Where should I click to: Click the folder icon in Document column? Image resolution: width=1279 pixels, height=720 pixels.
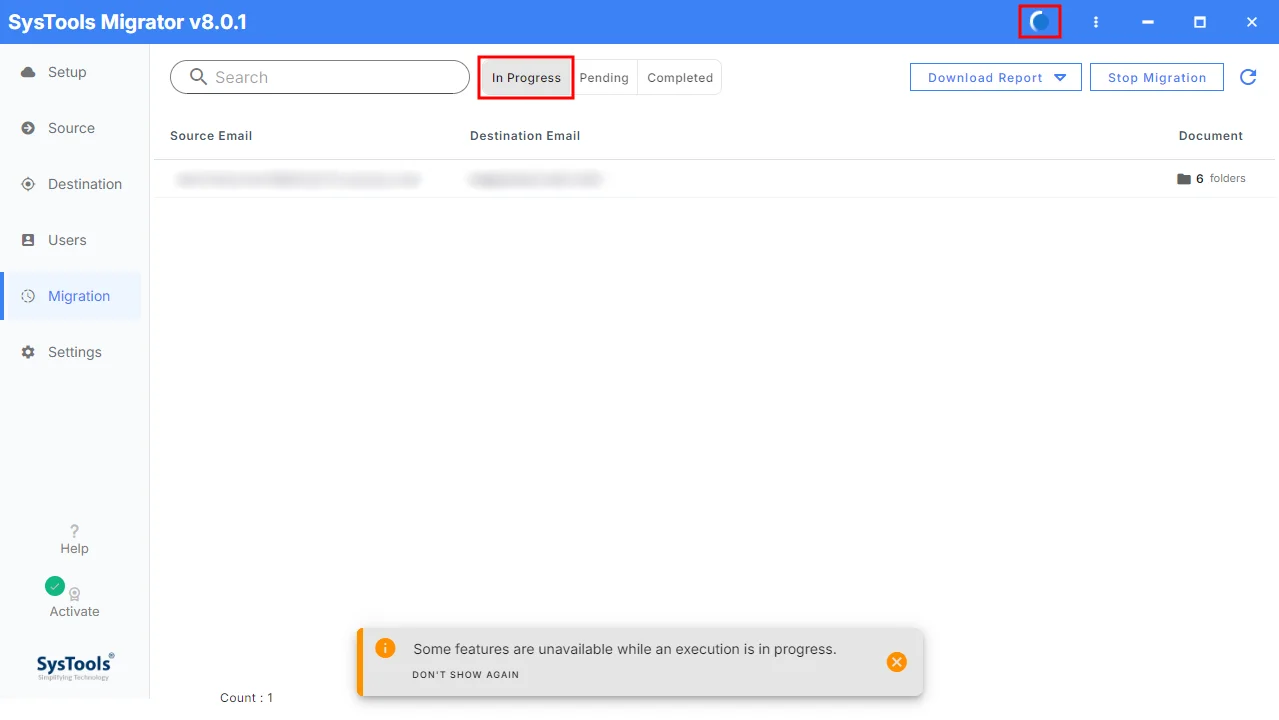1184,179
